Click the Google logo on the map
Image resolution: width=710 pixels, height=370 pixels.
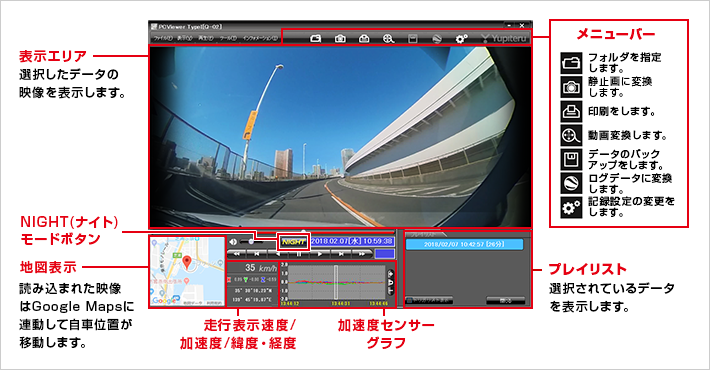click(x=163, y=300)
